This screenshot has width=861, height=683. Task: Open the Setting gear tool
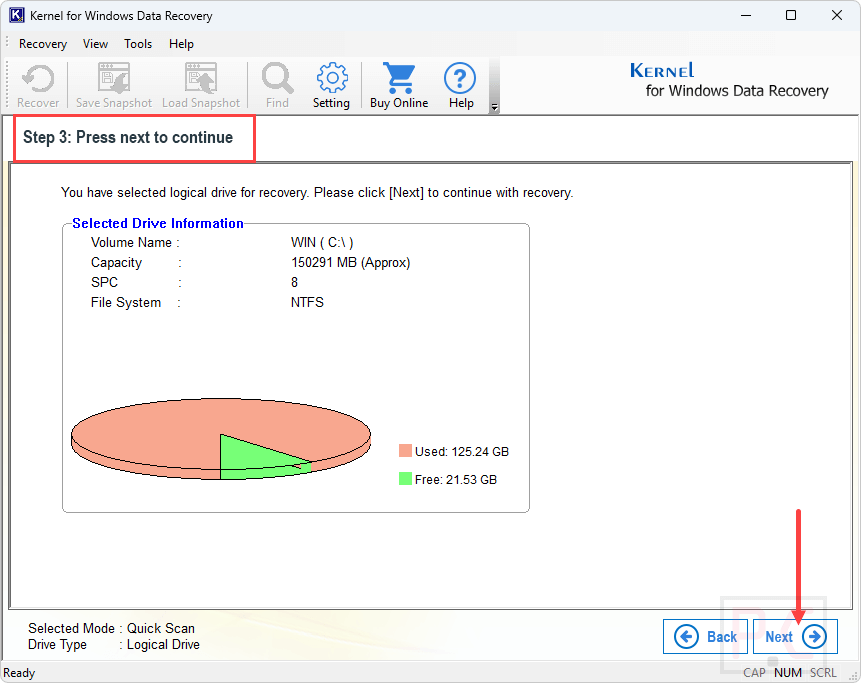coord(332,85)
